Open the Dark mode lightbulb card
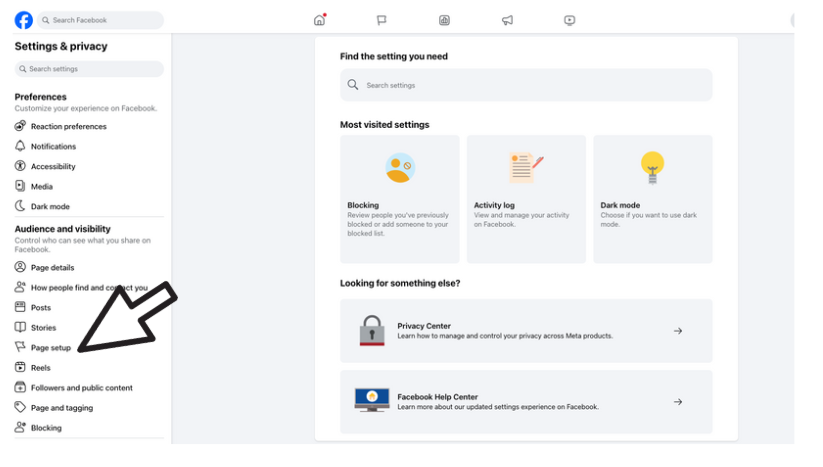 click(x=652, y=199)
